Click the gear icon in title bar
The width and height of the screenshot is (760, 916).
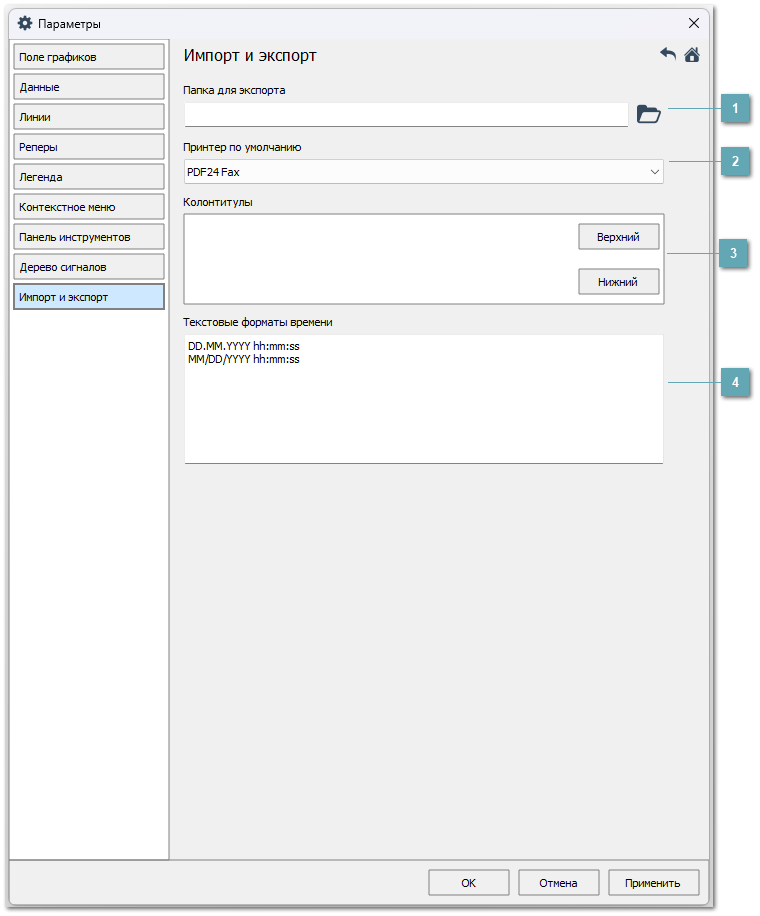(x=26, y=23)
